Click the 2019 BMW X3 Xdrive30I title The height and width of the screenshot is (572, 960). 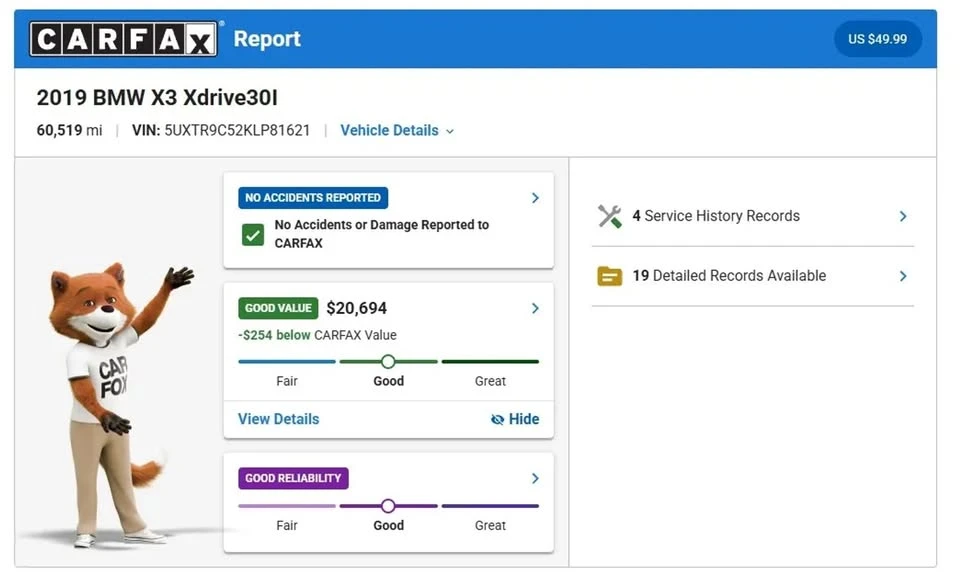157,98
